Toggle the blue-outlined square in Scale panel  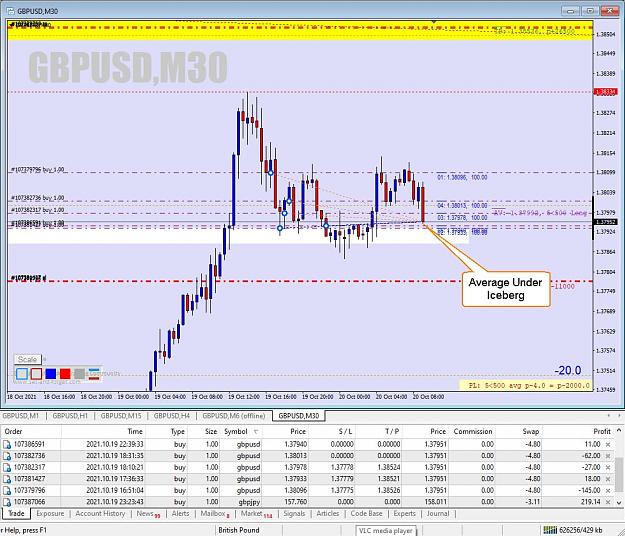click(x=22, y=374)
